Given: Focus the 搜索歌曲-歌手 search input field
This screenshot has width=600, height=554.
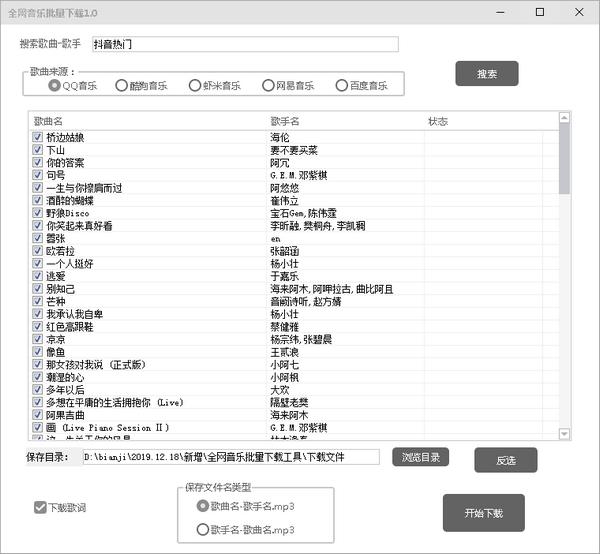Looking at the screenshot, I should coord(245,44).
